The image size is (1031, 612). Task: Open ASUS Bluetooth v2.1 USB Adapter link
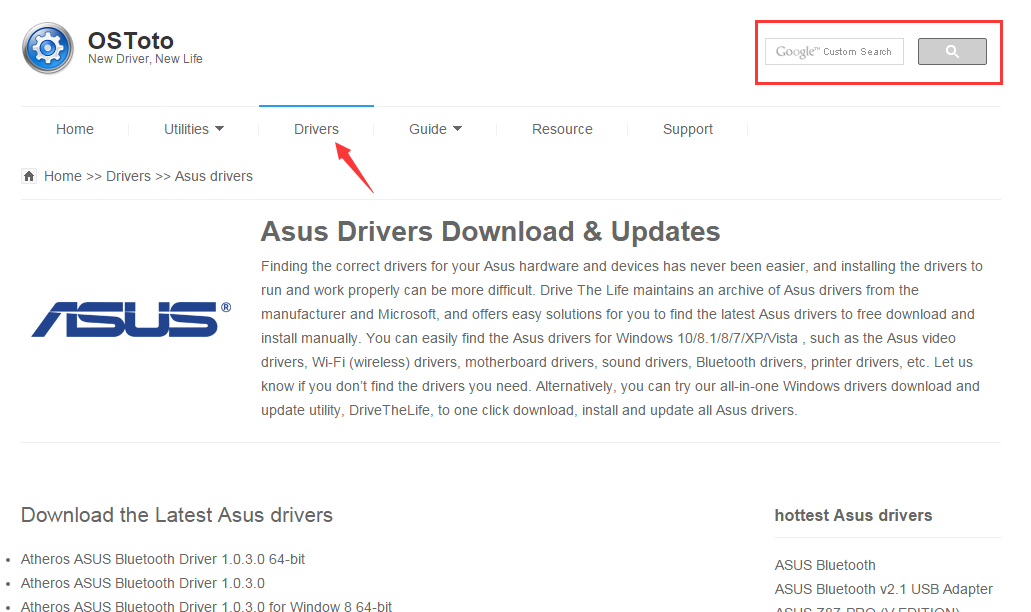click(884, 589)
